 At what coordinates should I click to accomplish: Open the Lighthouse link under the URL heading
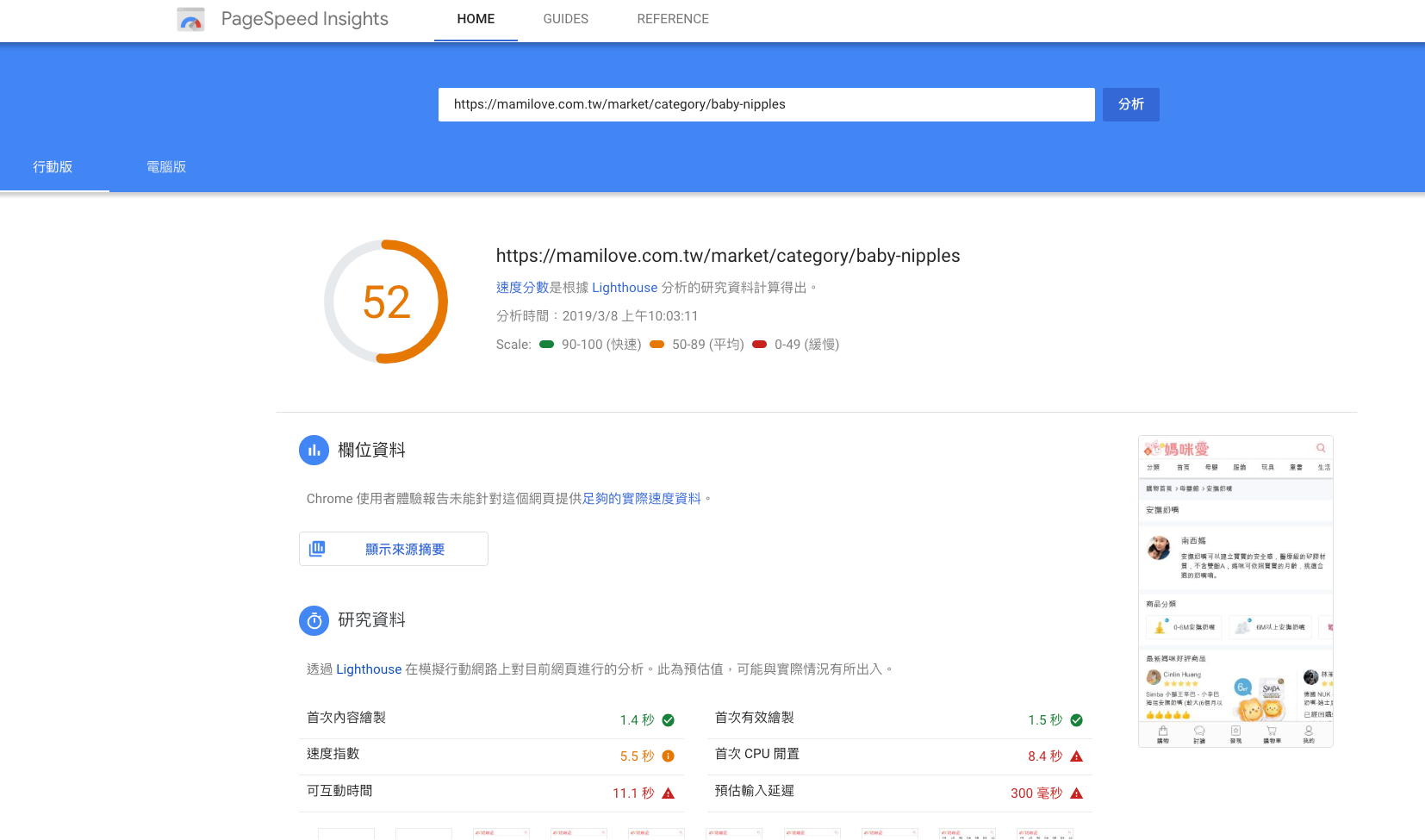tap(625, 288)
